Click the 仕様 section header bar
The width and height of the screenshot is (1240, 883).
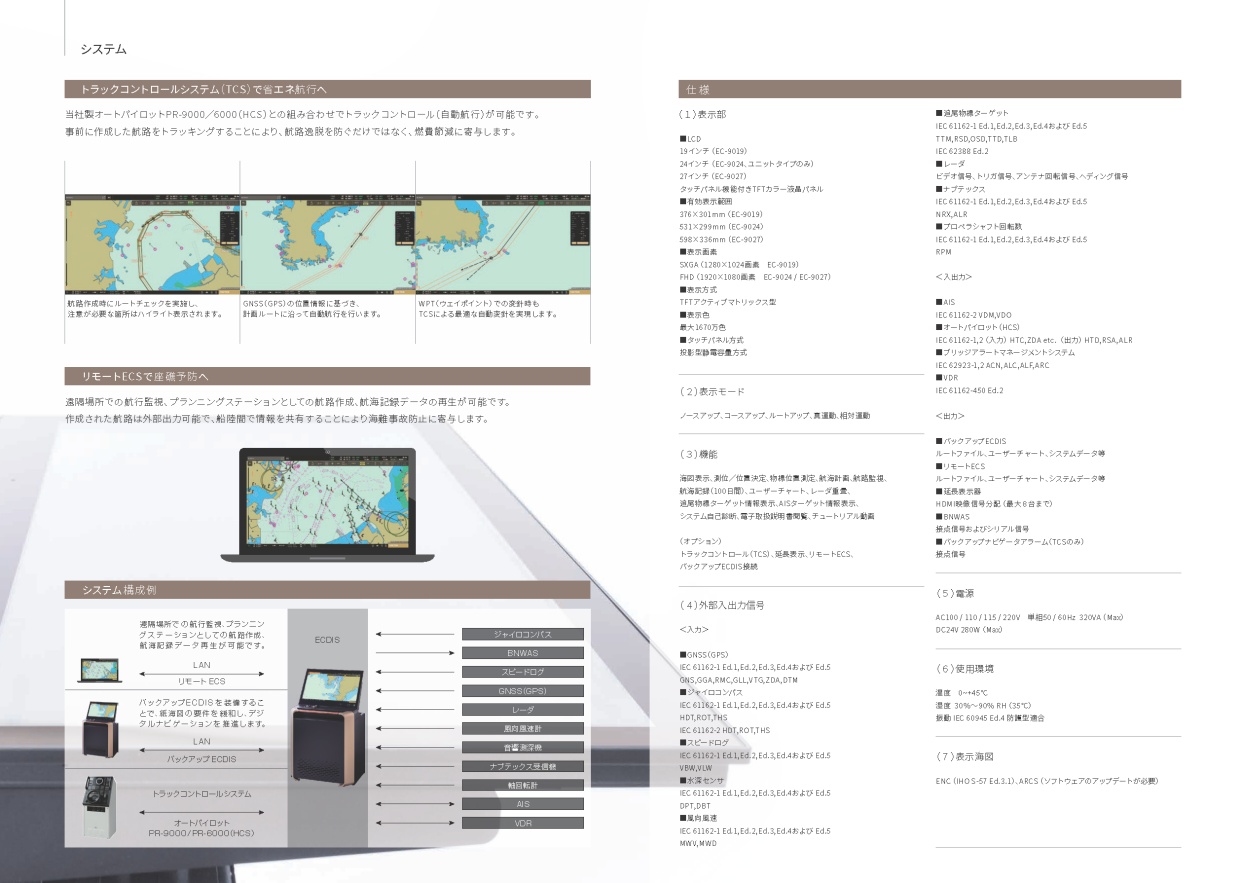(x=929, y=89)
